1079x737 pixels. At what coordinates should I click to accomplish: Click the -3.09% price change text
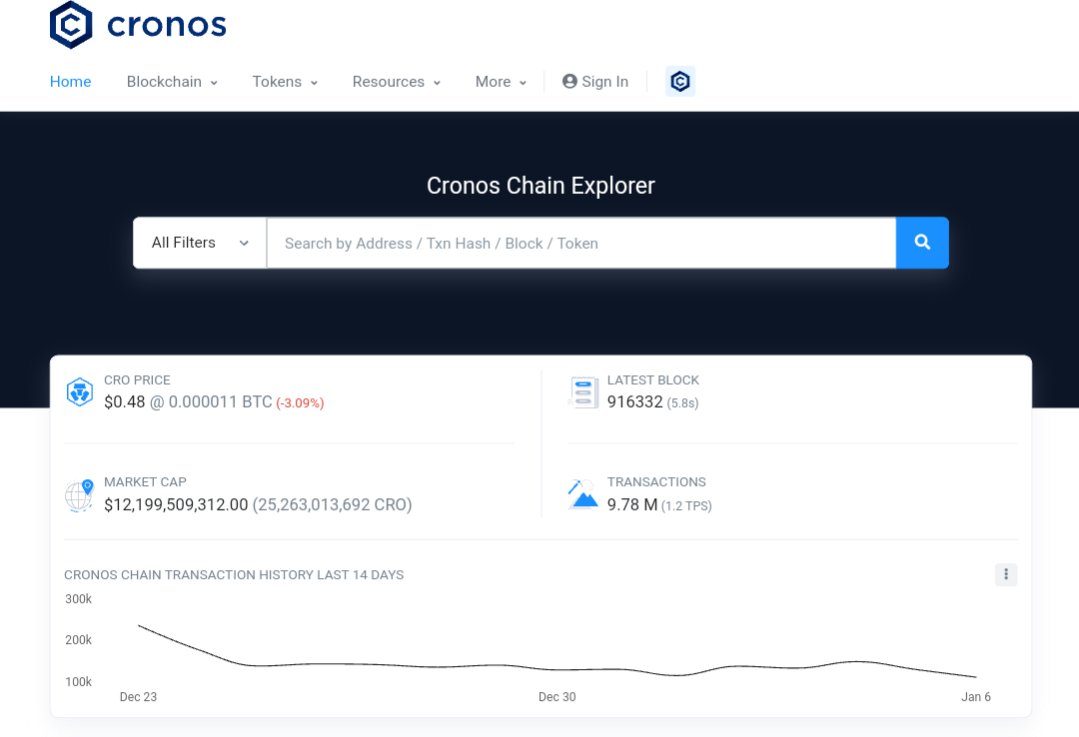coord(300,403)
